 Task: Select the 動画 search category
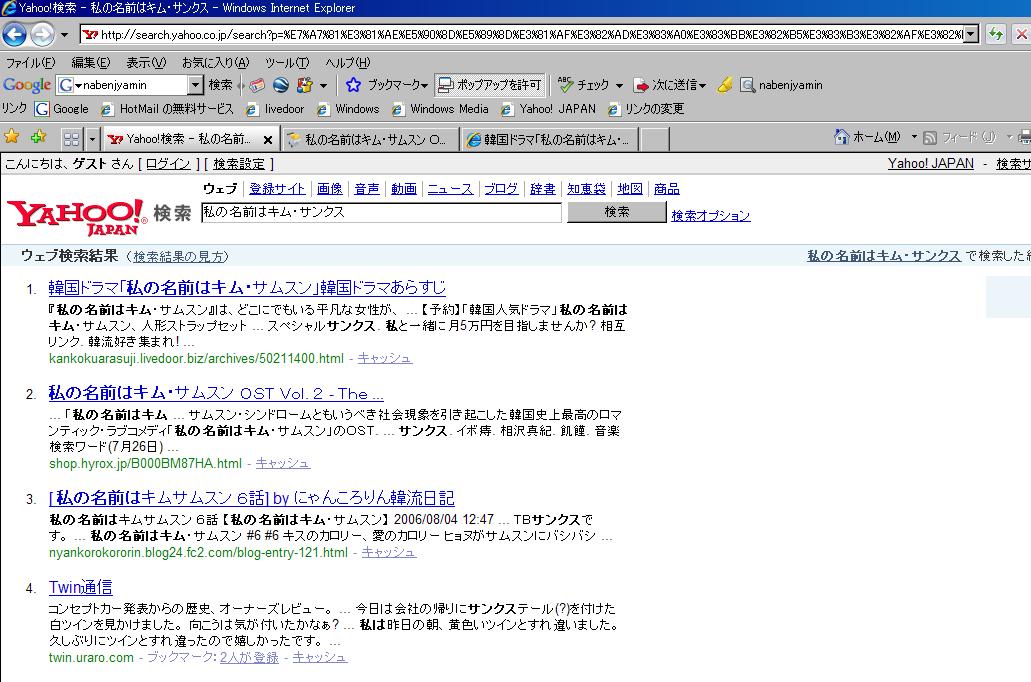(x=404, y=189)
